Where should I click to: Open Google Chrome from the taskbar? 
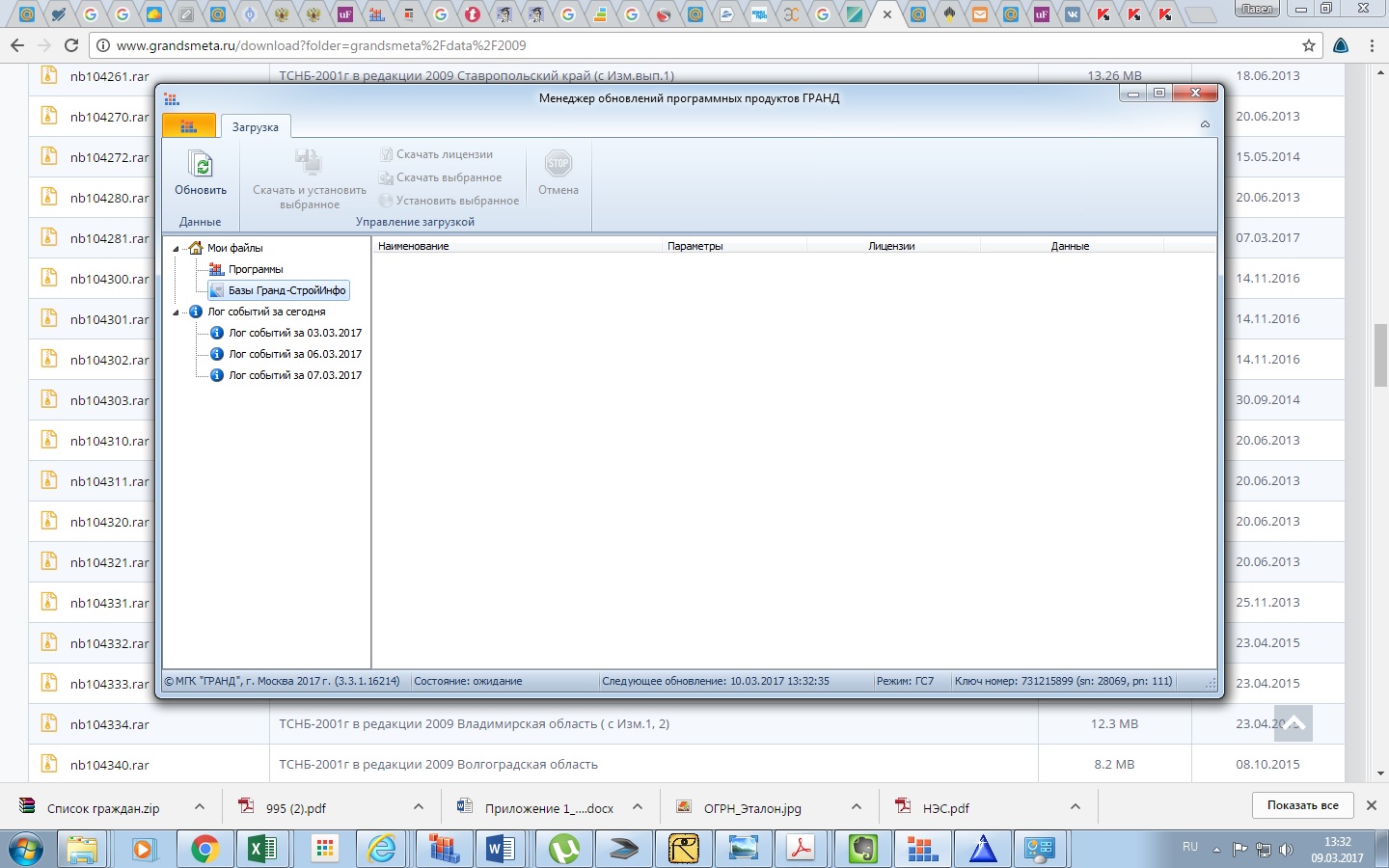pos(204,849)
